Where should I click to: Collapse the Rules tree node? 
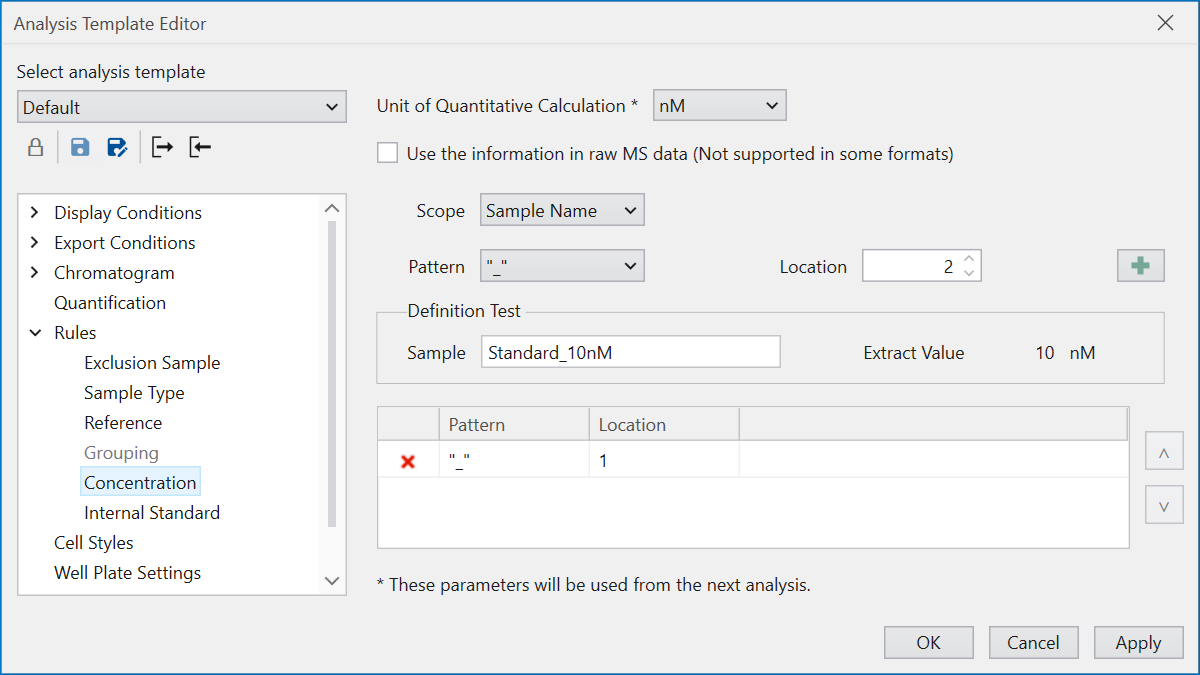pos(36,333)
